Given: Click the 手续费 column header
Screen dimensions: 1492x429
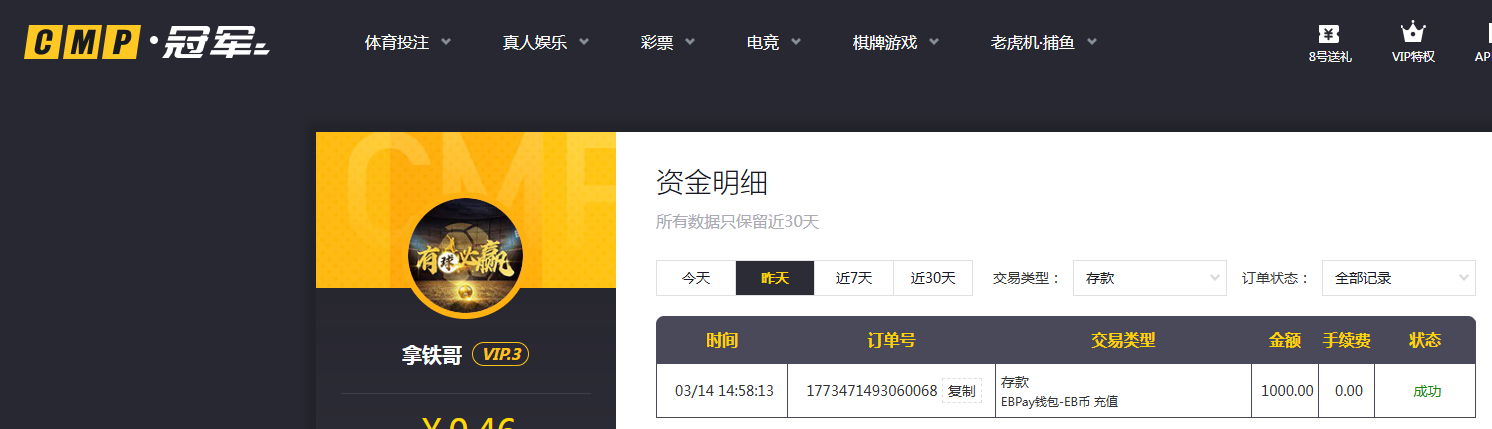Looking at the screenshot, I should point(1347,340).
